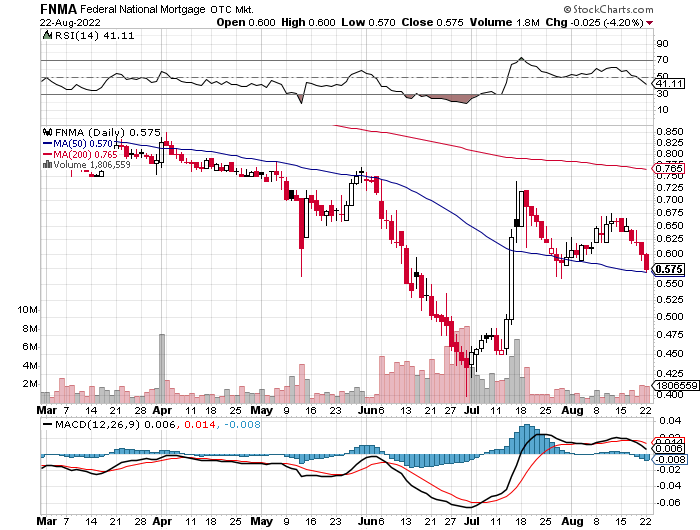Click the Jul label under price chart
700x530 pixels.
point(471,410)
